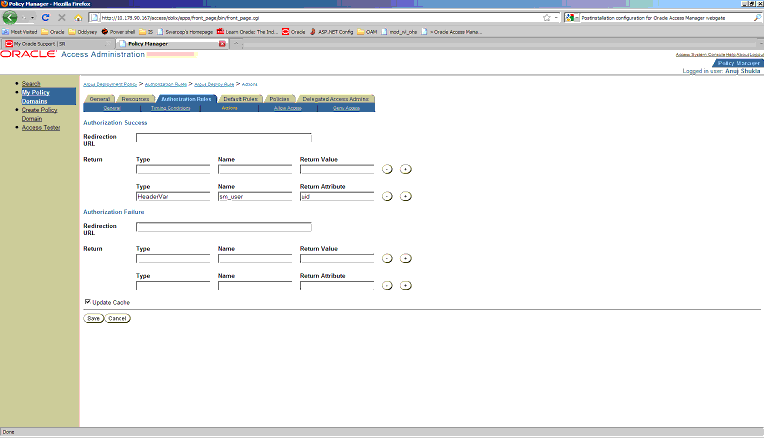Viewport: 766px width, 438px height.
Task: Open the Oracle Access Mana... bookmark
Action: pos(452,32)
